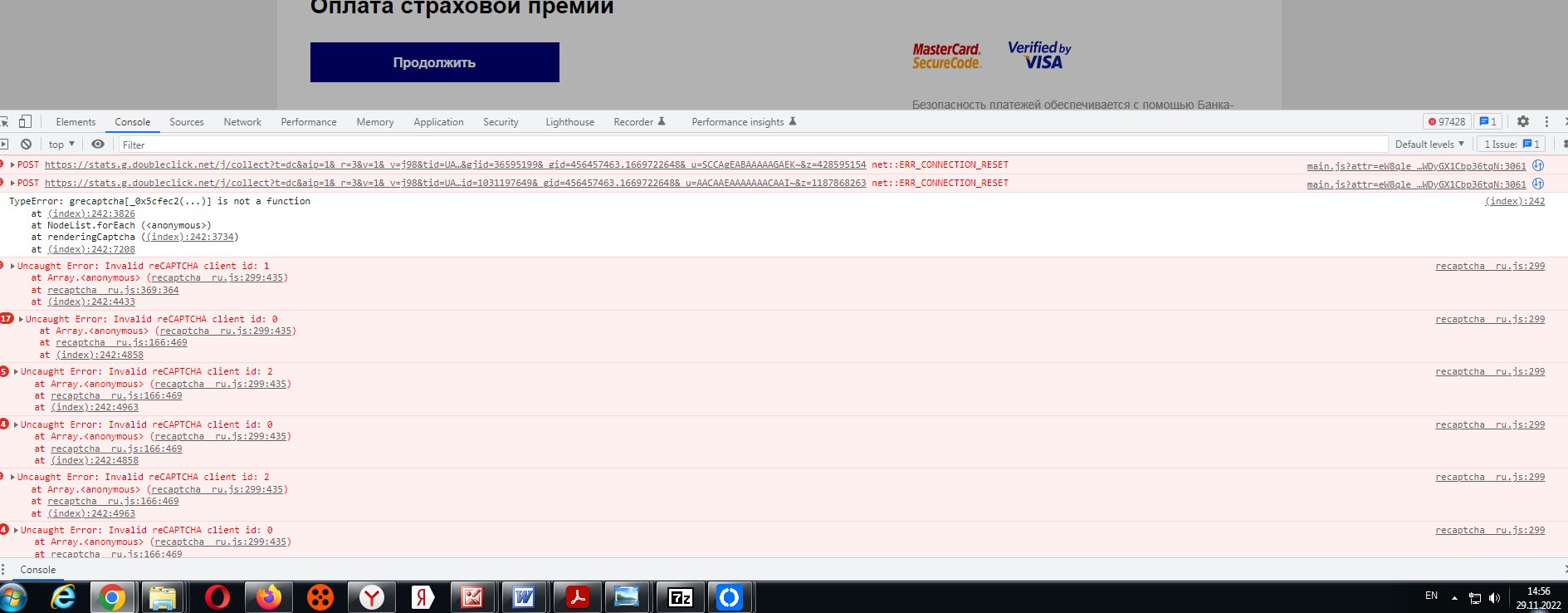Switch to the Elements tab

76,122
